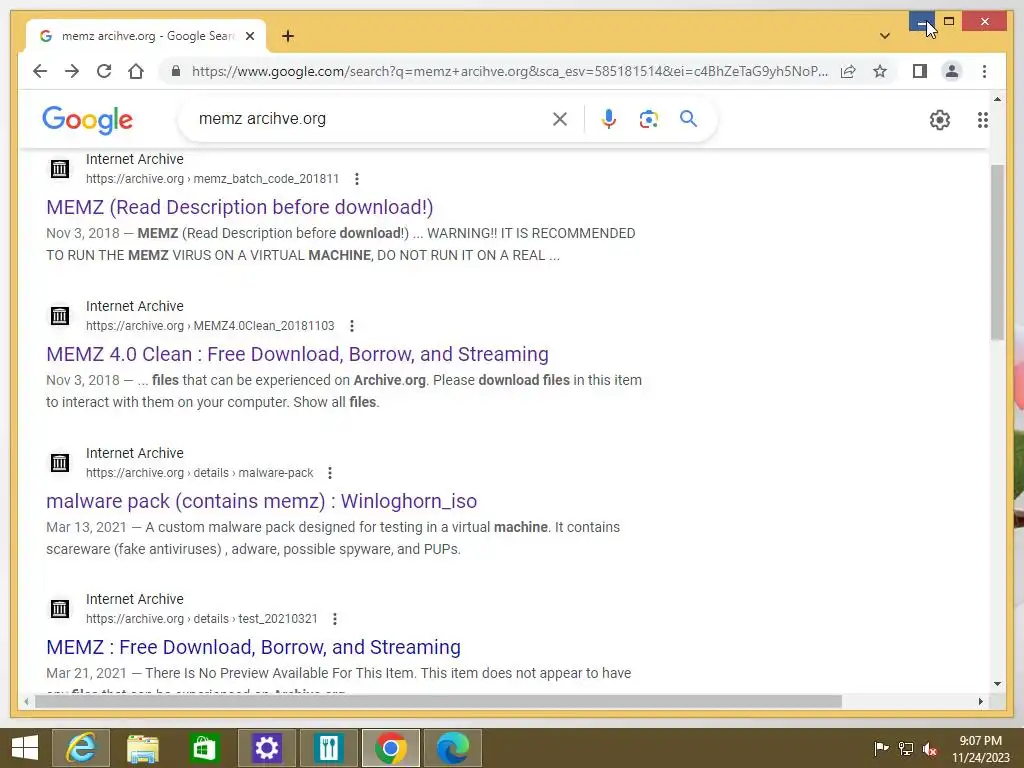Open the Windows Store taskbar icon
1024x768 pixels.
(x=204, y=748)
